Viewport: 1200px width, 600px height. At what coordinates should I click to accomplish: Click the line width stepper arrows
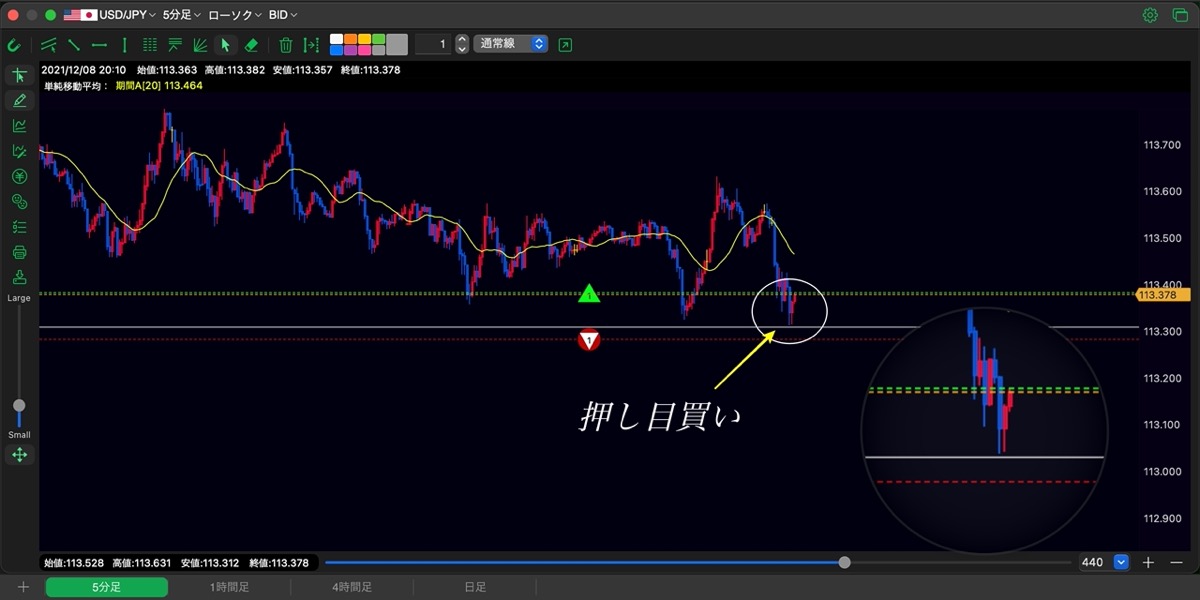coord(462,44)
